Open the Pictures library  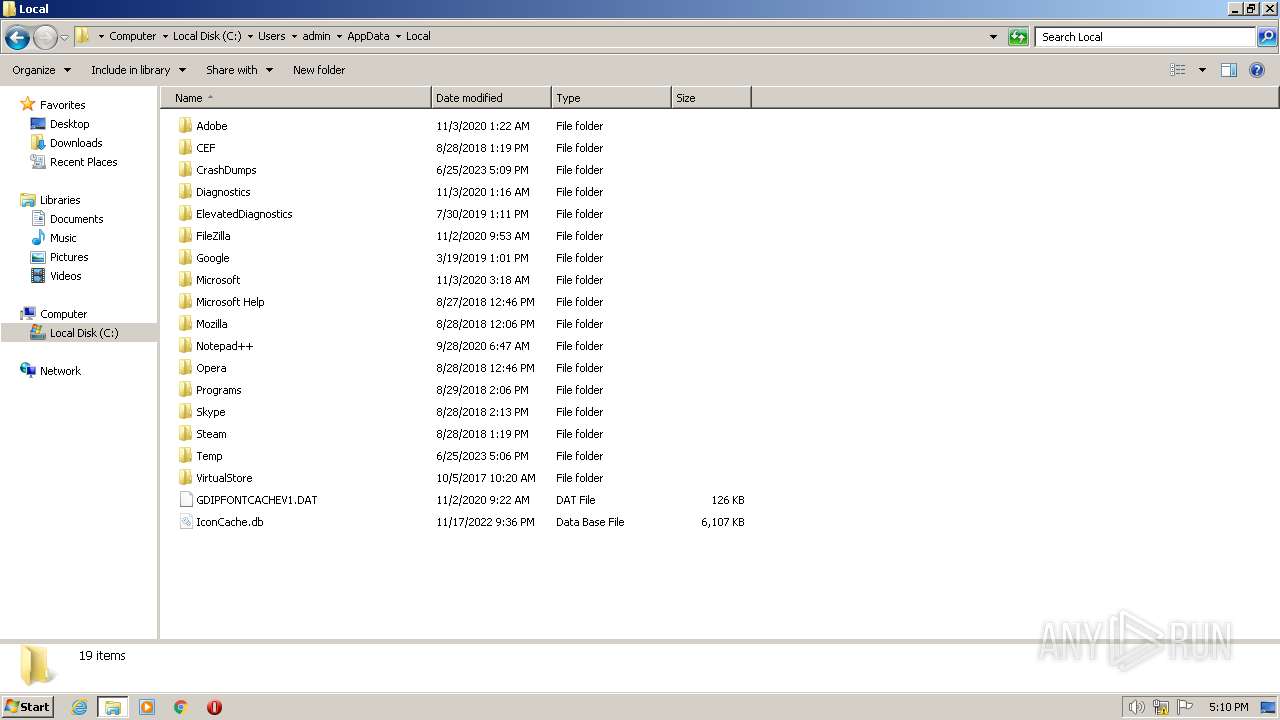click(69, 257)
